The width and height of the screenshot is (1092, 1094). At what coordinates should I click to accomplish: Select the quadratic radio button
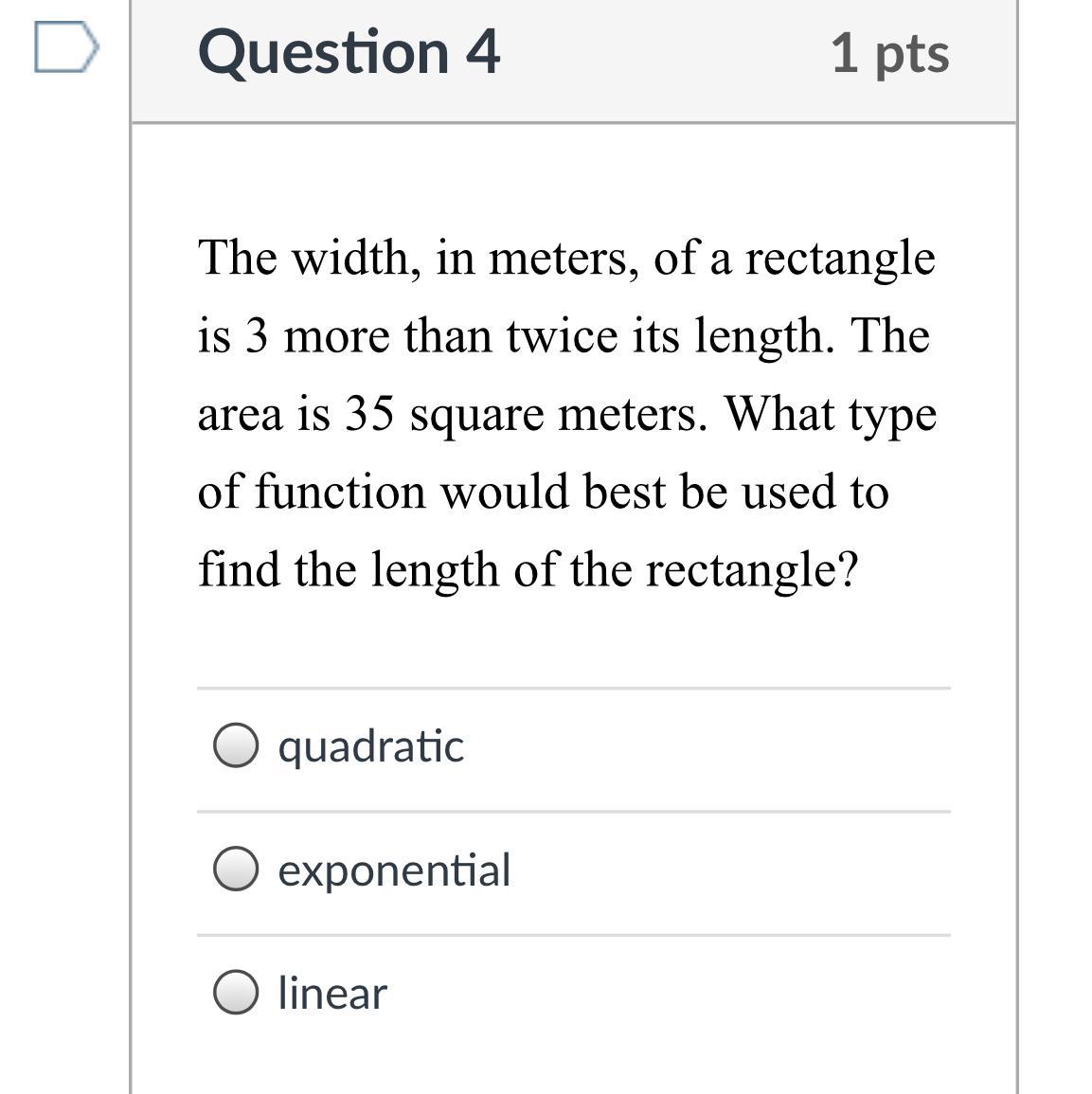click(x=235, y=745)
